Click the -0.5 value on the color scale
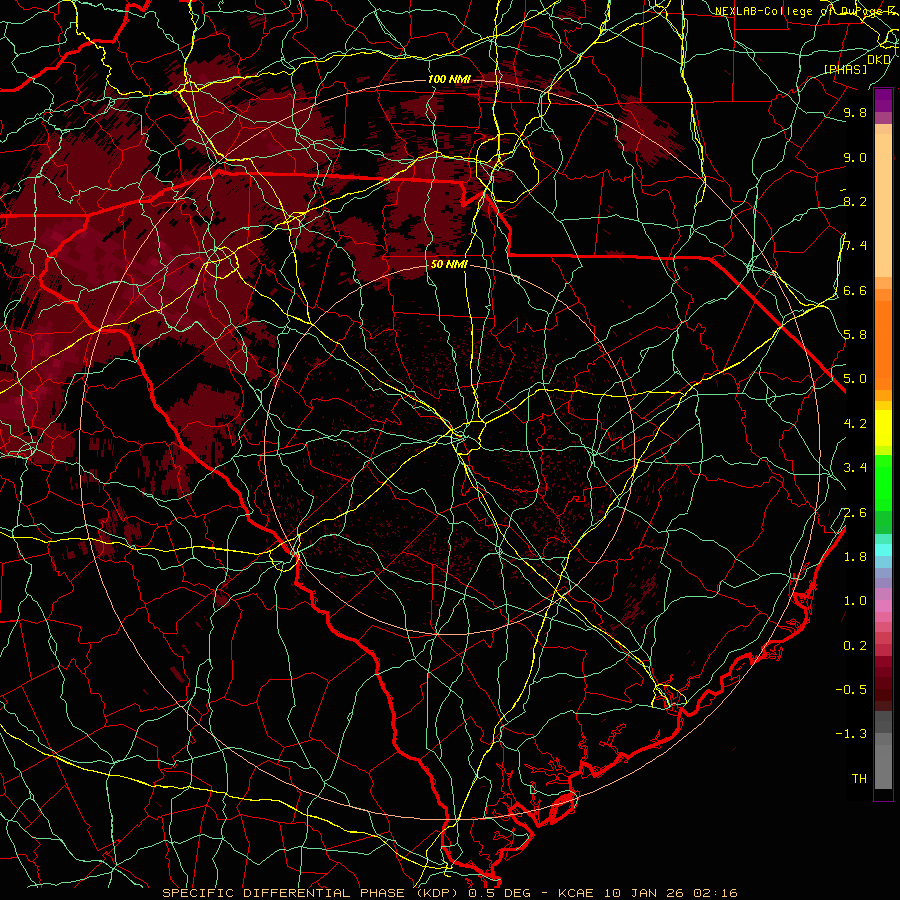Screen dimensions: 900x900 tap(851, 690)
